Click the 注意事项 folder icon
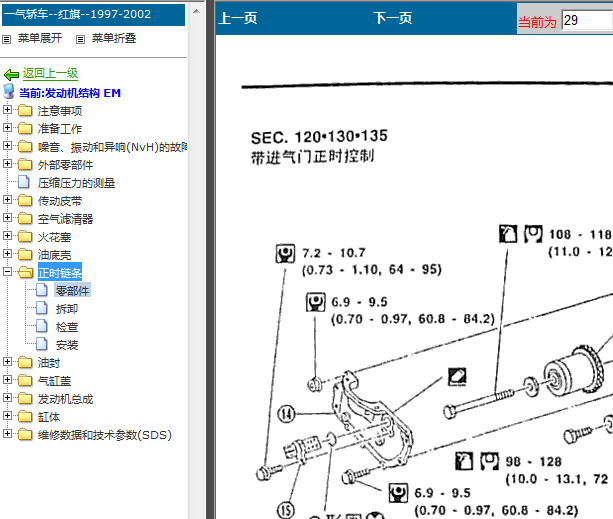 point(25,111)
